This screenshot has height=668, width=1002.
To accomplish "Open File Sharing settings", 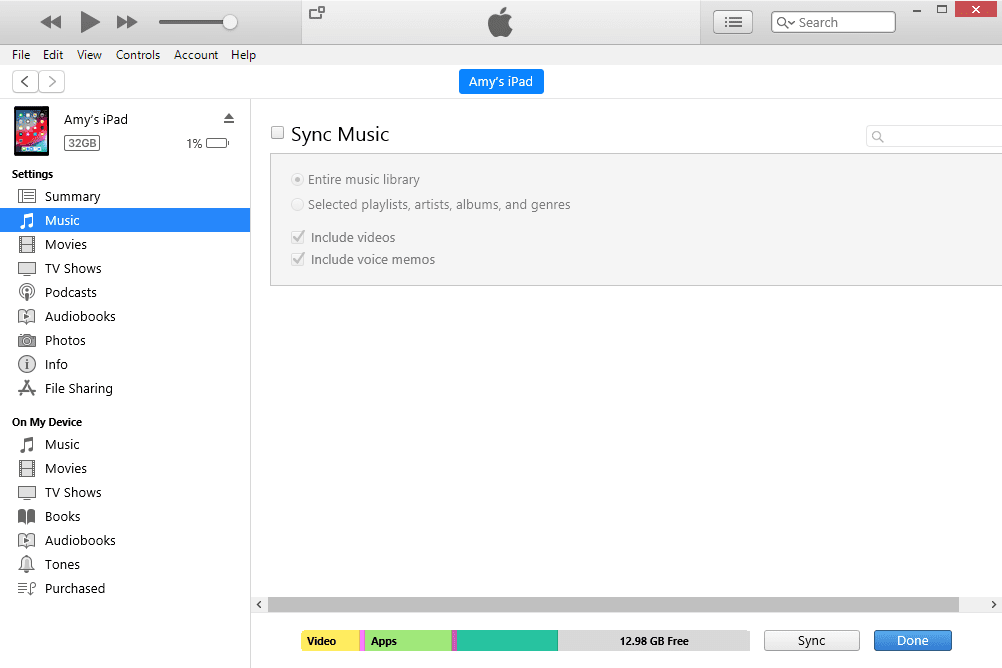I will click(125, 388).
